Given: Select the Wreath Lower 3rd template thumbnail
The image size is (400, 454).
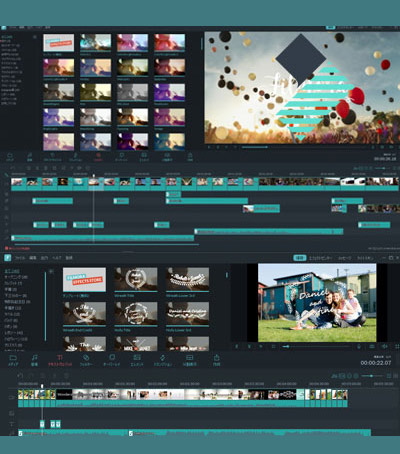Looking at the screenshot, I should pyautogui.click(x=188, y=279).
